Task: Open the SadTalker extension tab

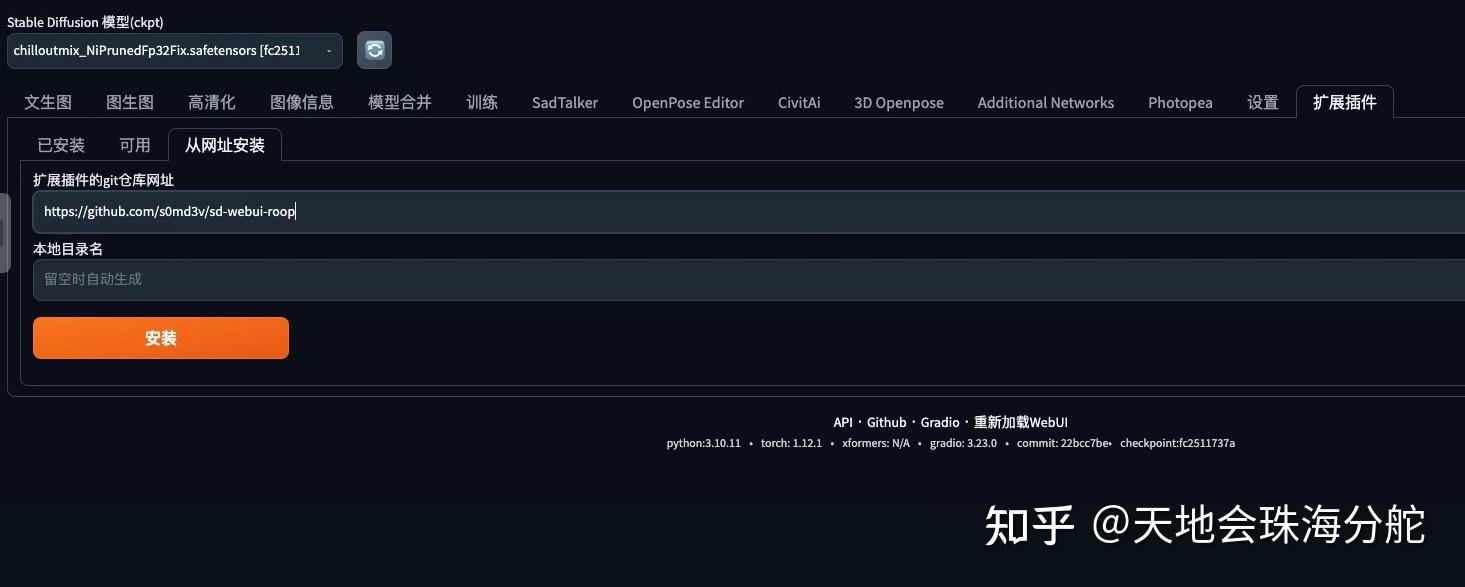Action: coord(564,101)
